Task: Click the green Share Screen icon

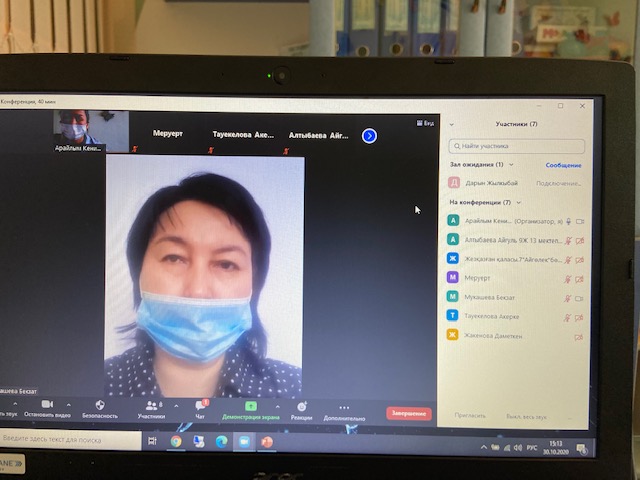Action: 250,406
